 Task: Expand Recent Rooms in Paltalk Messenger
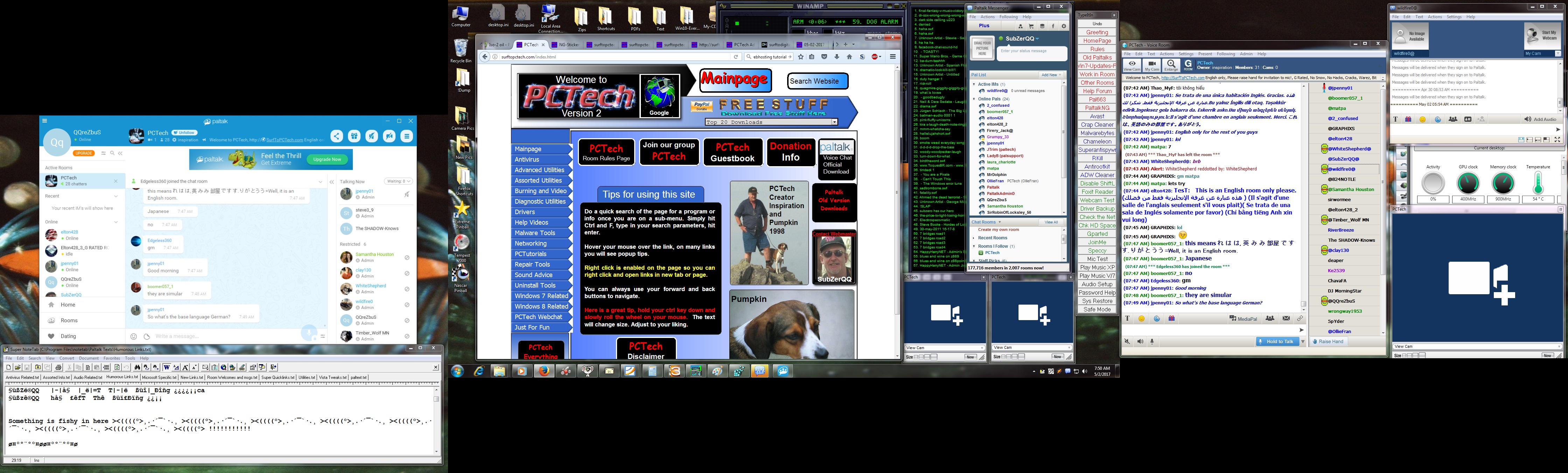coord(974,238)
